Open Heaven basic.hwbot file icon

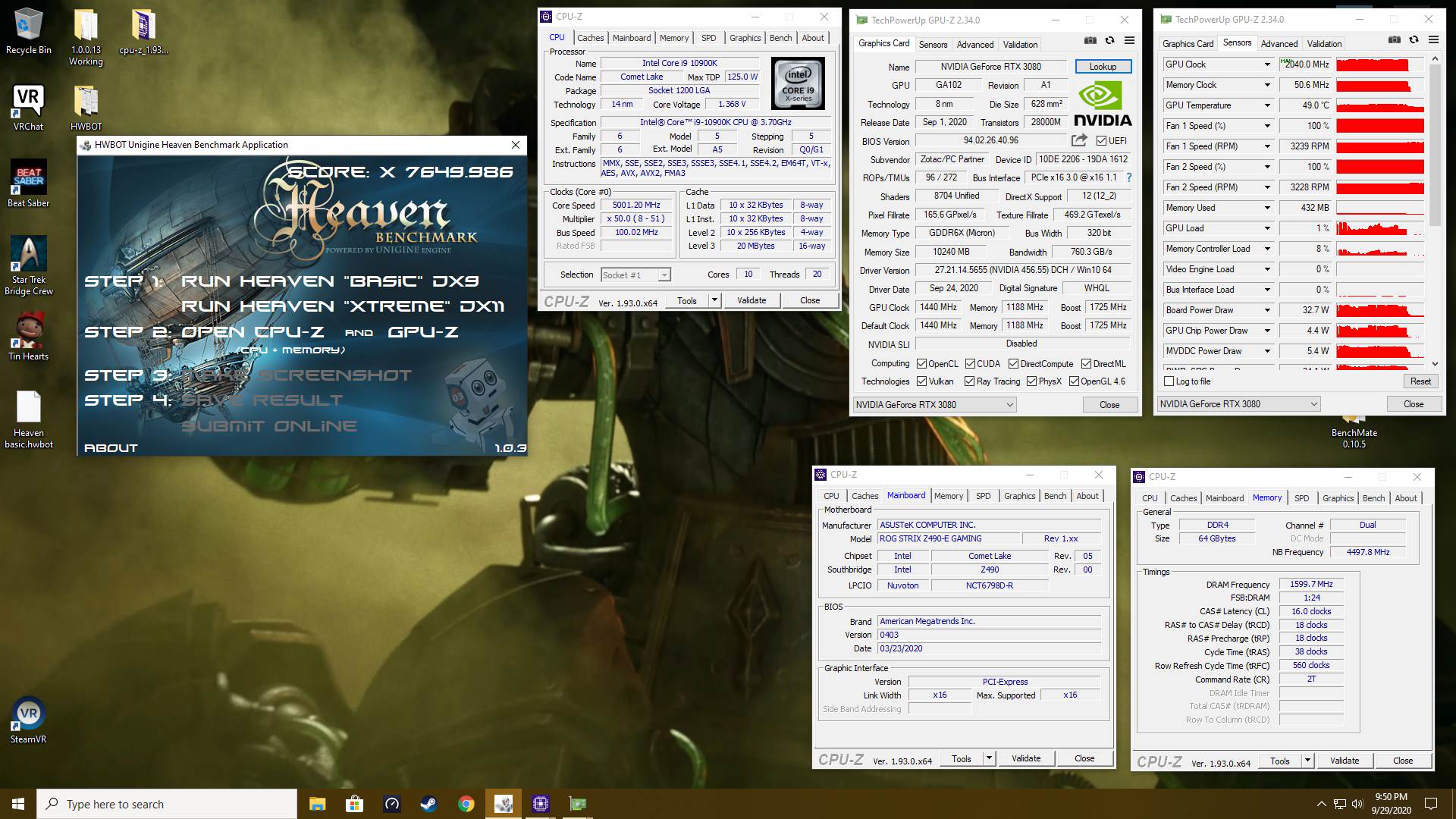pos(28,419)
